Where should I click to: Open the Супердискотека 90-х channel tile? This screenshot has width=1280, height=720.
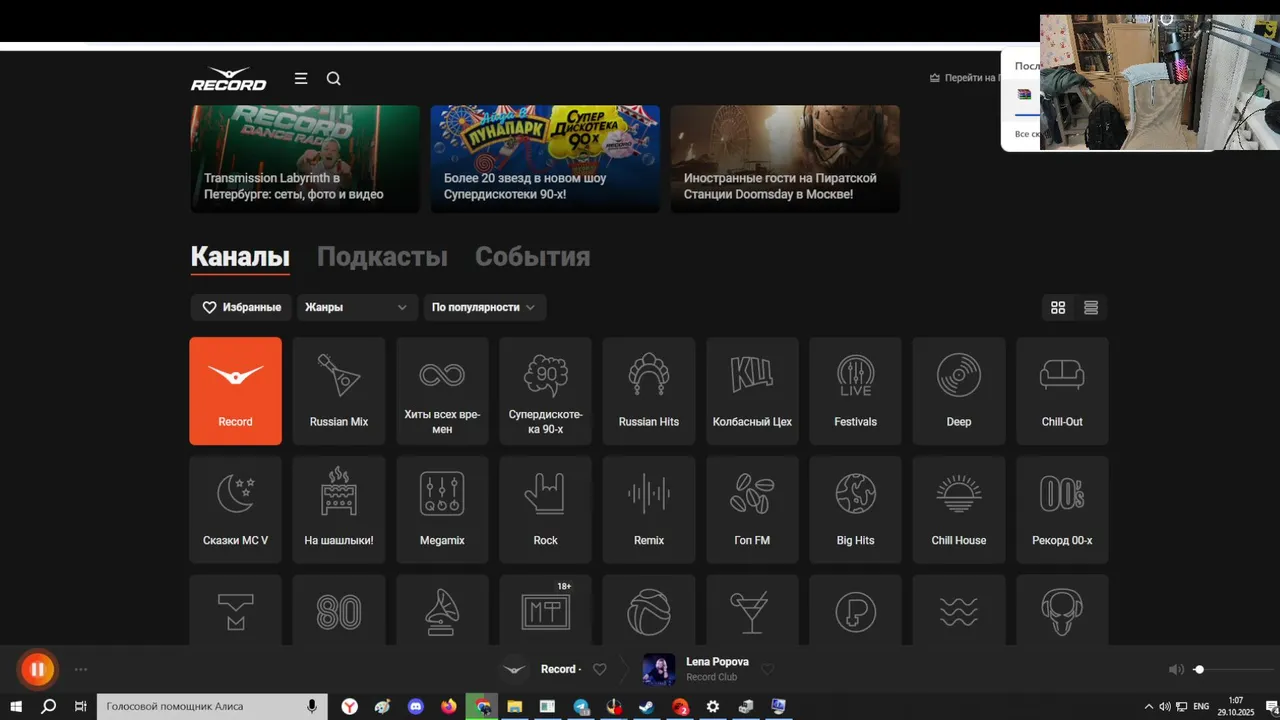tap(545, 391)
